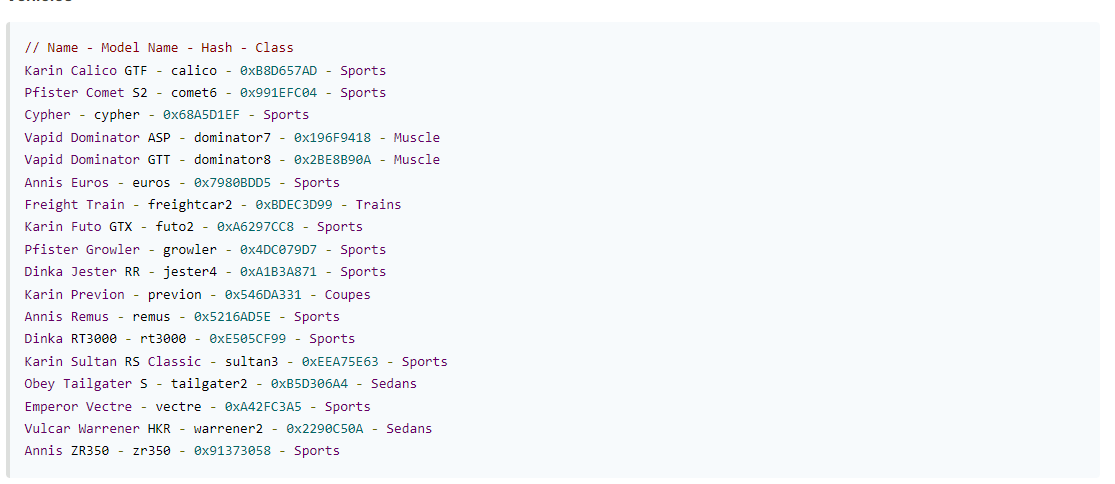Click the 'dominator7' model name

pos(232,137)
